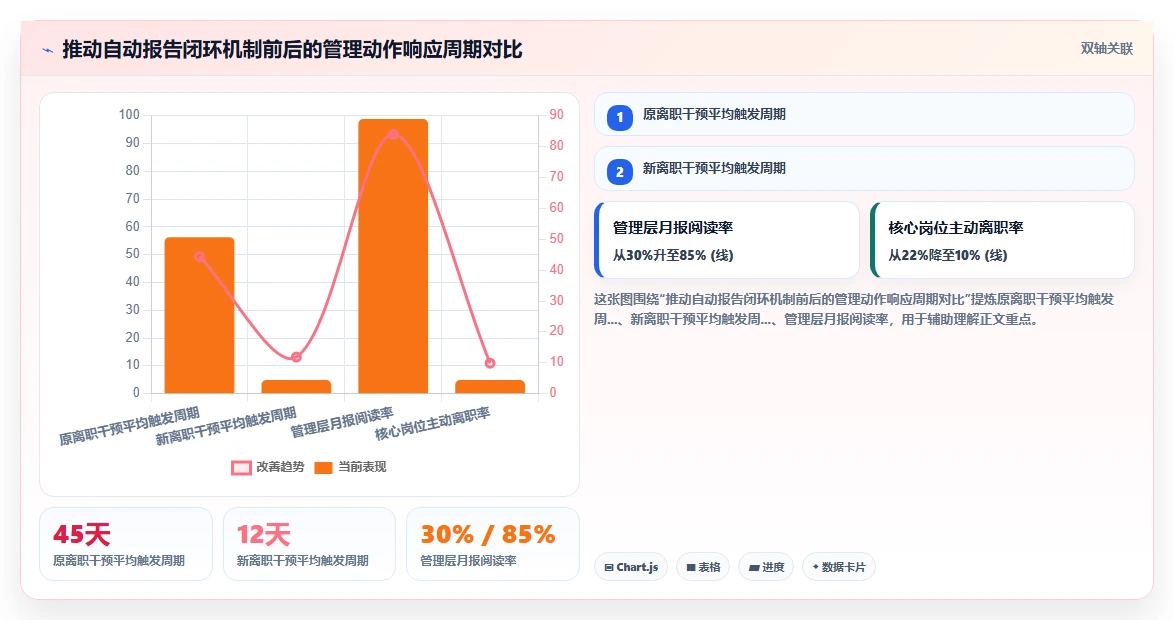Click the line point above 新离职干预平均触发周期 bar

tap(296, 357)
